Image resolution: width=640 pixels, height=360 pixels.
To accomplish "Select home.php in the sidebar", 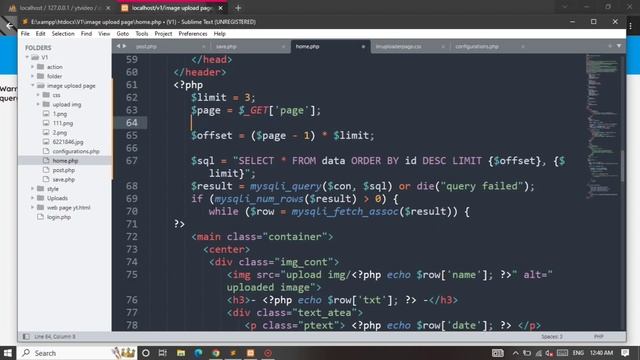I will (65, 161).
